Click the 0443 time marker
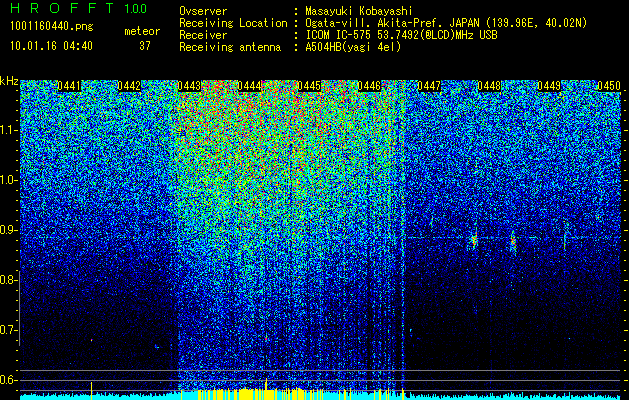 [x=189, y=86]
